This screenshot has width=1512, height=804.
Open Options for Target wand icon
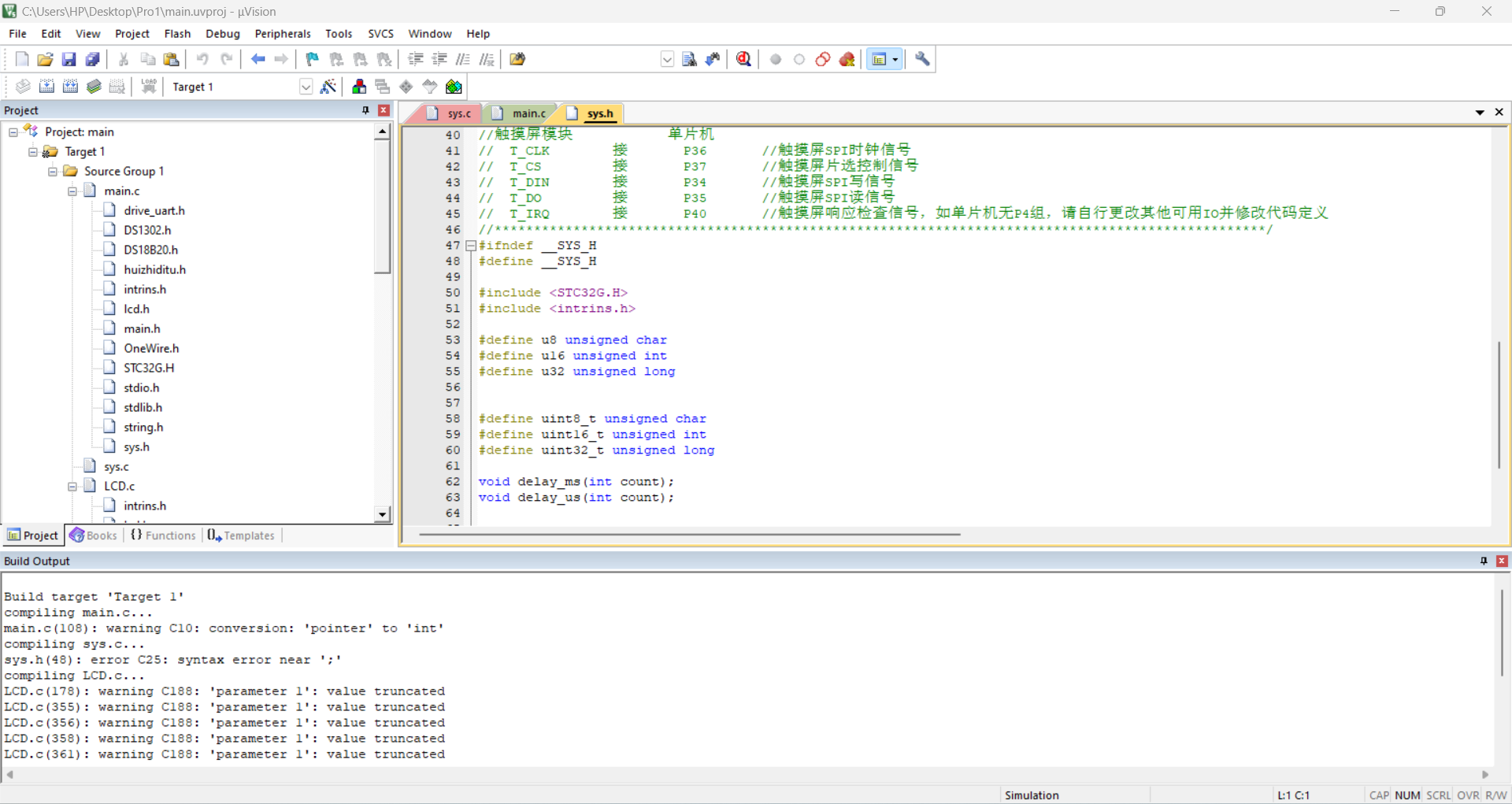[x=328, y=87]
